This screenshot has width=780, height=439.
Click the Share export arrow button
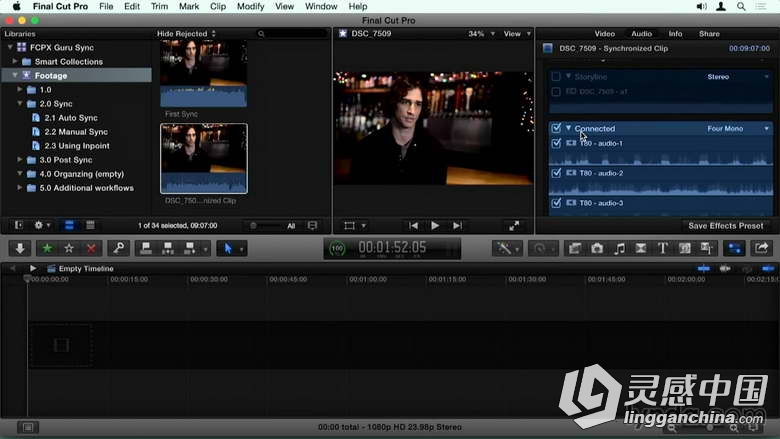(761, 248)
